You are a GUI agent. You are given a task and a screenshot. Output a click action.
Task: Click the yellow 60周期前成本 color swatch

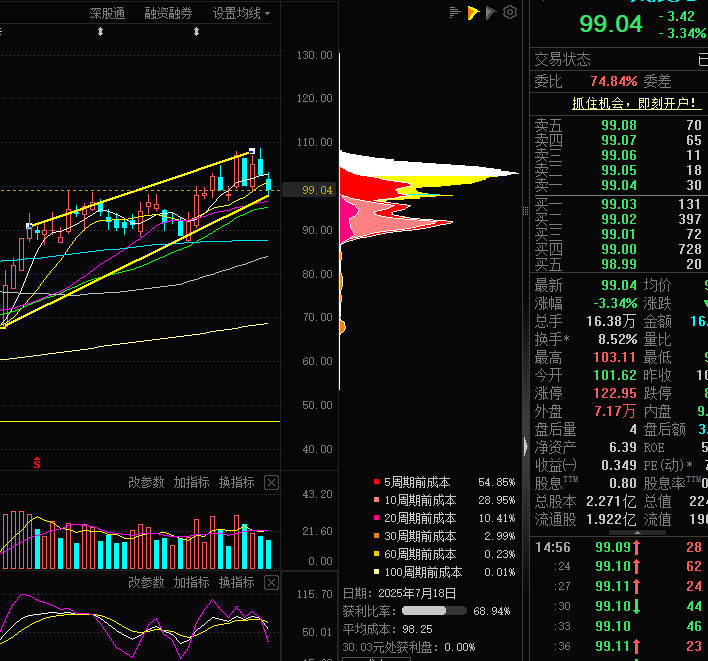point(376,554)
